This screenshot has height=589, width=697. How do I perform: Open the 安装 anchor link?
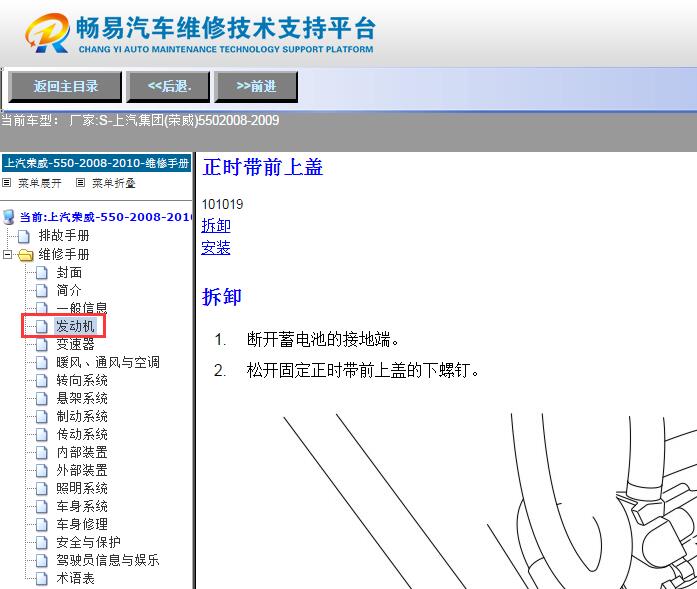pyautogui.click(x=216, y=248)
